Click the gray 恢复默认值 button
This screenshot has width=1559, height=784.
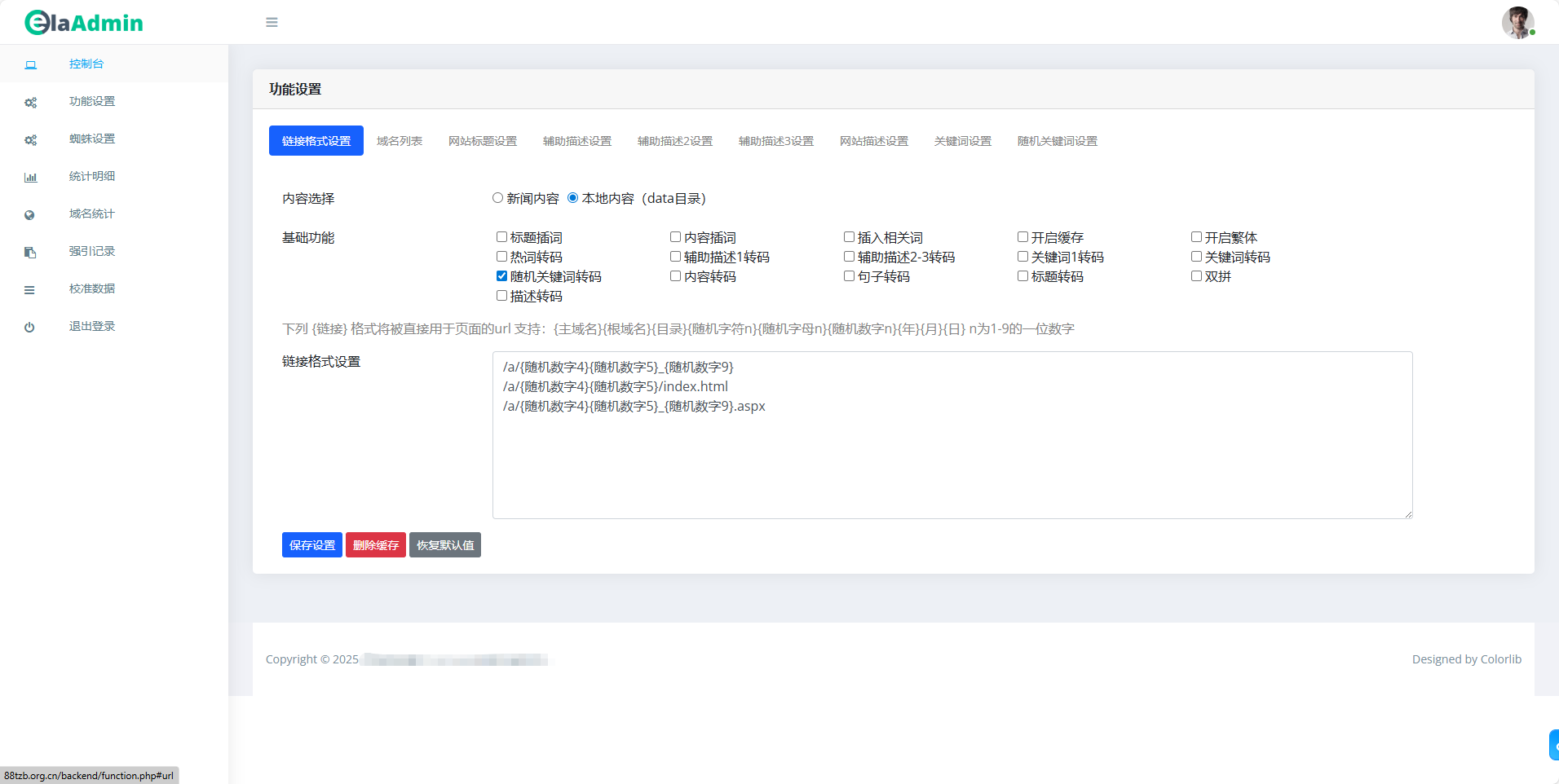point(444,545)
